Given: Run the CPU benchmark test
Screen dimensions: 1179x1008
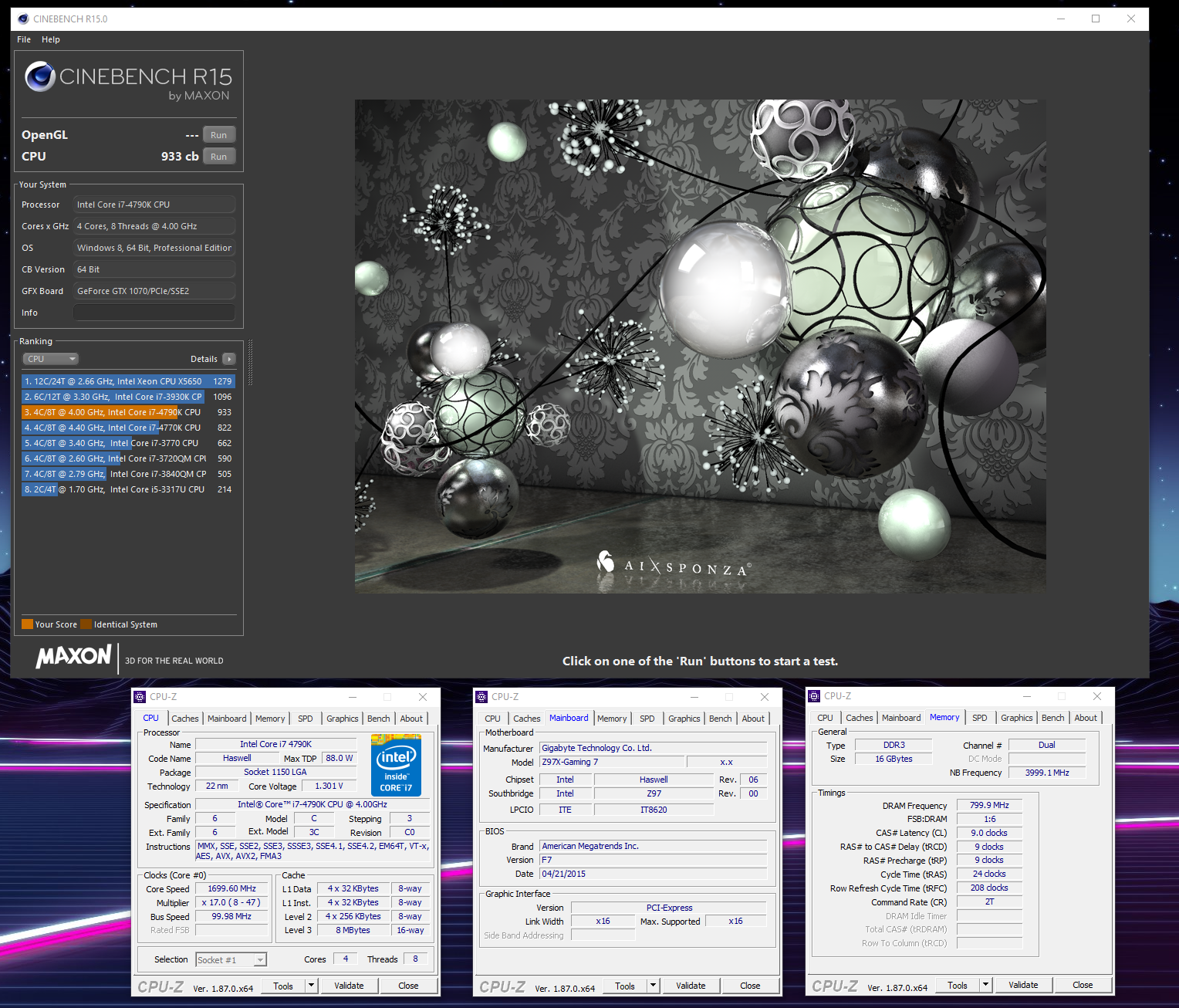Looking at the screenshot, I should (x=219, y=157).
